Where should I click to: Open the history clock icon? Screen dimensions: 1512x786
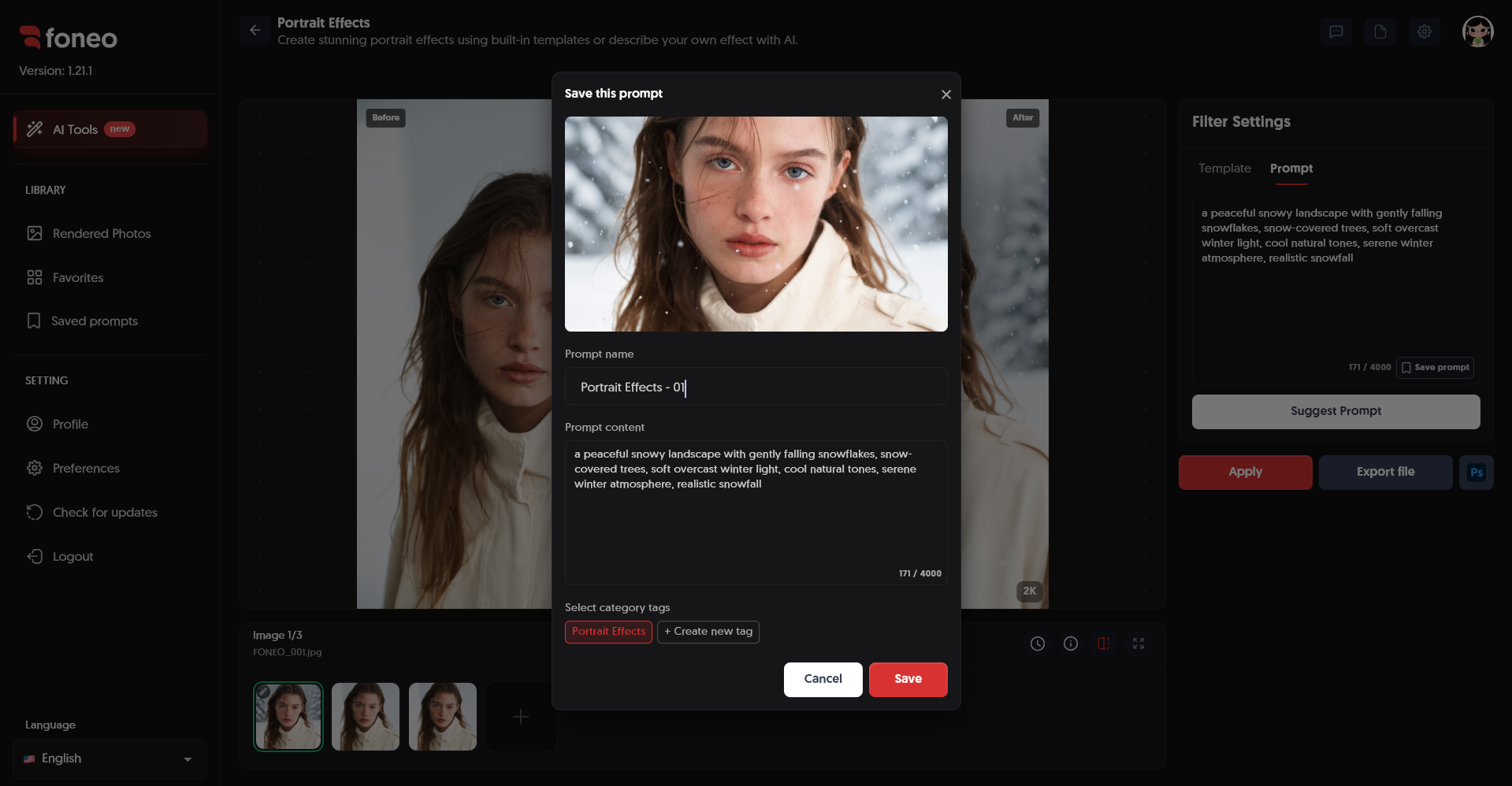pos(1038,644)
